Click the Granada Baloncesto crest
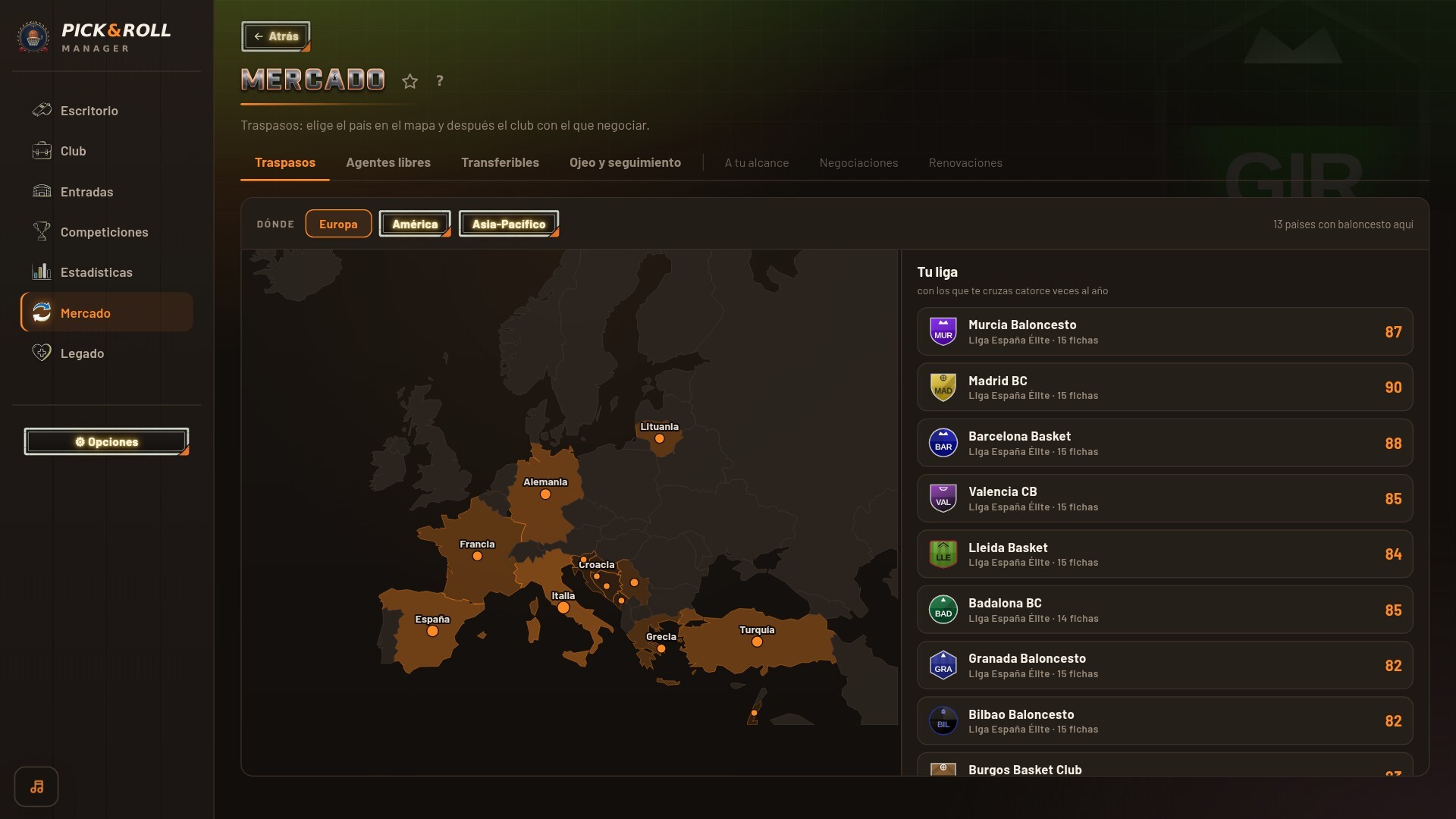Screen dimensions: 1456x819 [x=943, y=665]
